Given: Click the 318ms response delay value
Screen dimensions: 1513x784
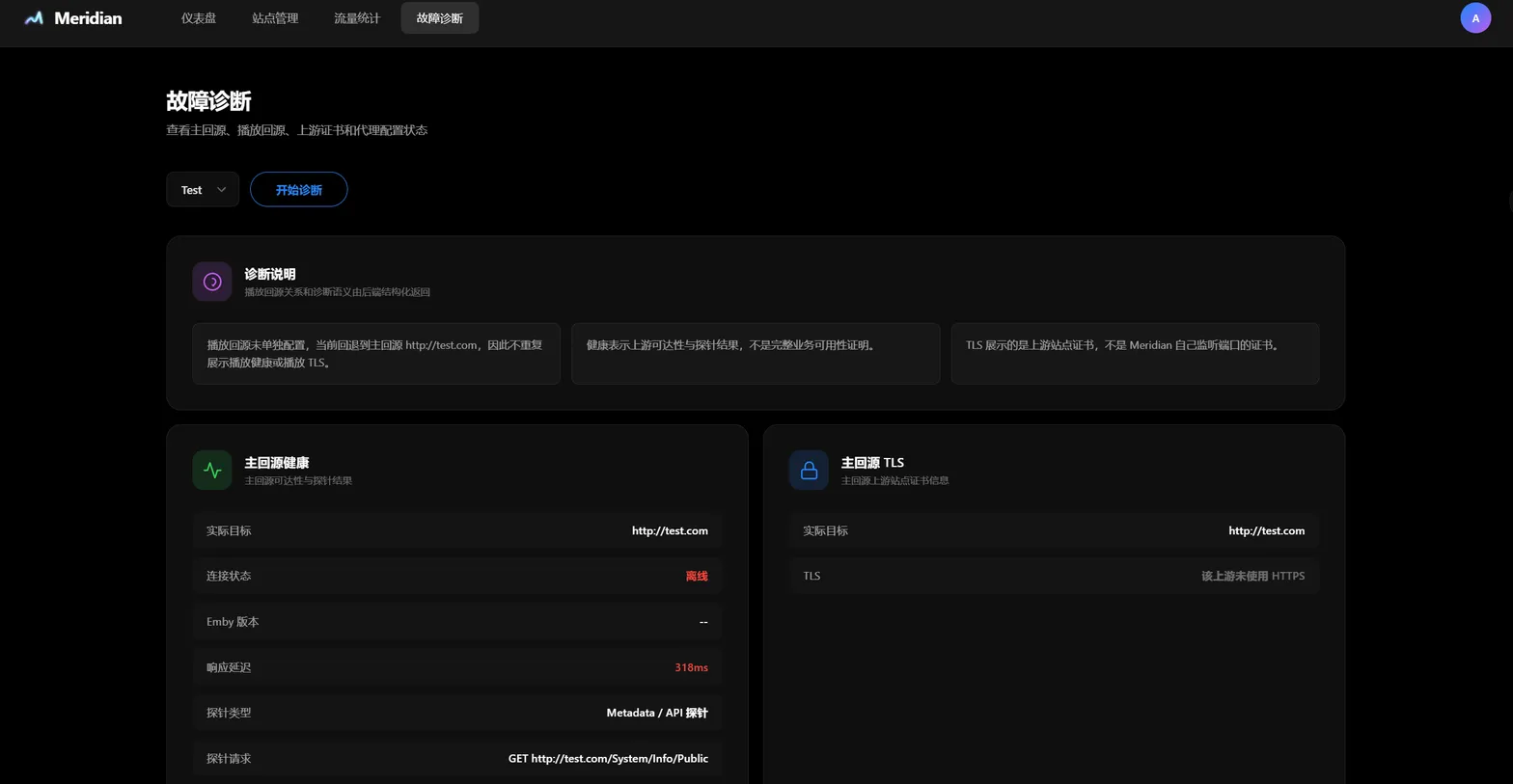Looking at the screenshot, I should tap(691, 667).
